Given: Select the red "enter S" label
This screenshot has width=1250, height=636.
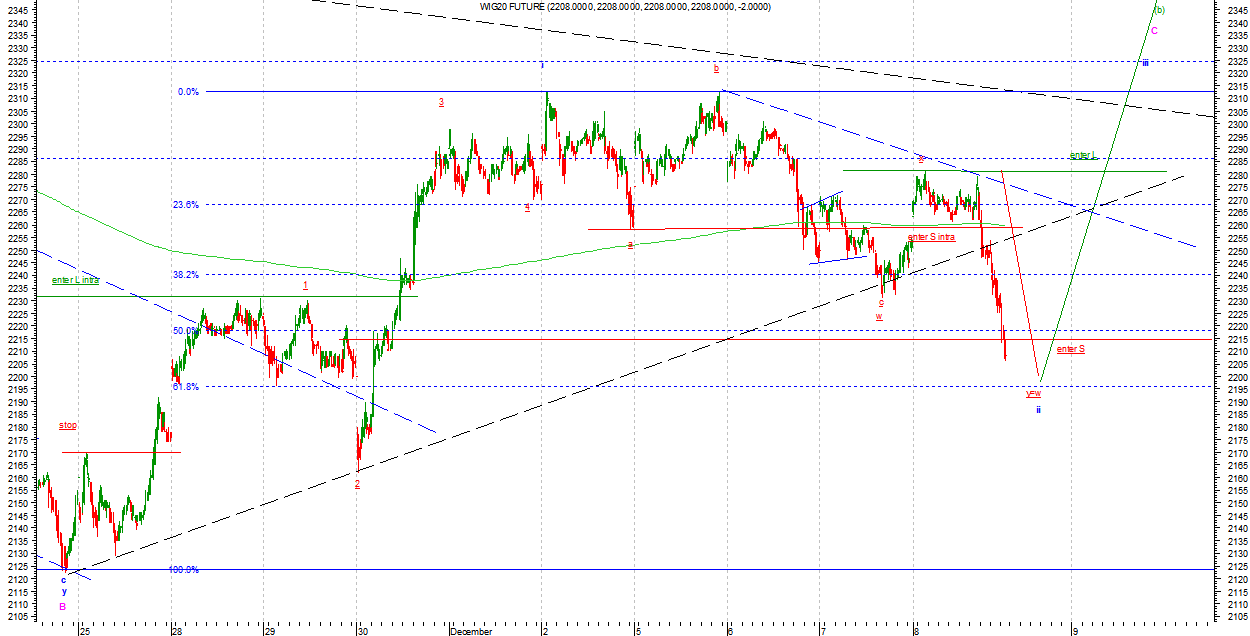Looking at the screenshot, I should click(x=1070, y=349).
